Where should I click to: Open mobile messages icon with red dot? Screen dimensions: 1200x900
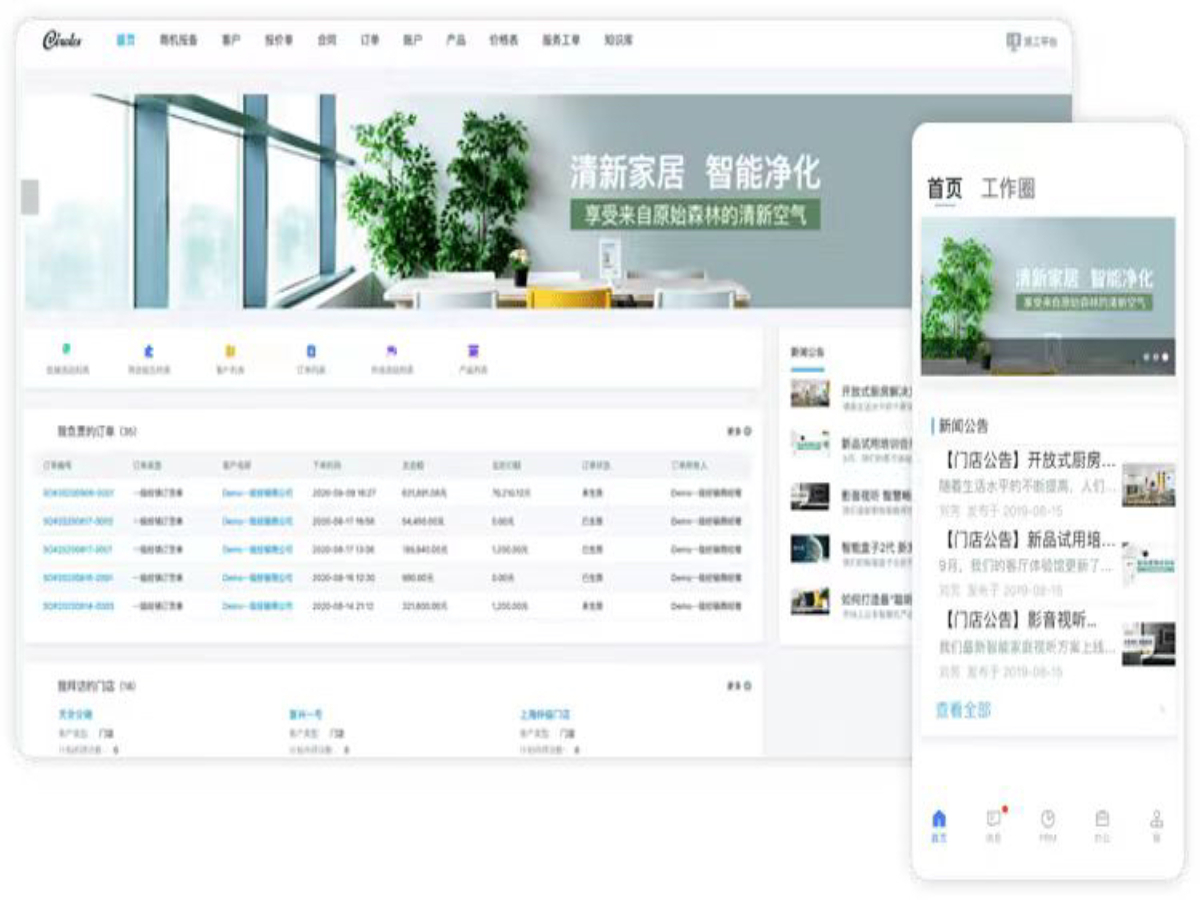coord(993,819)
